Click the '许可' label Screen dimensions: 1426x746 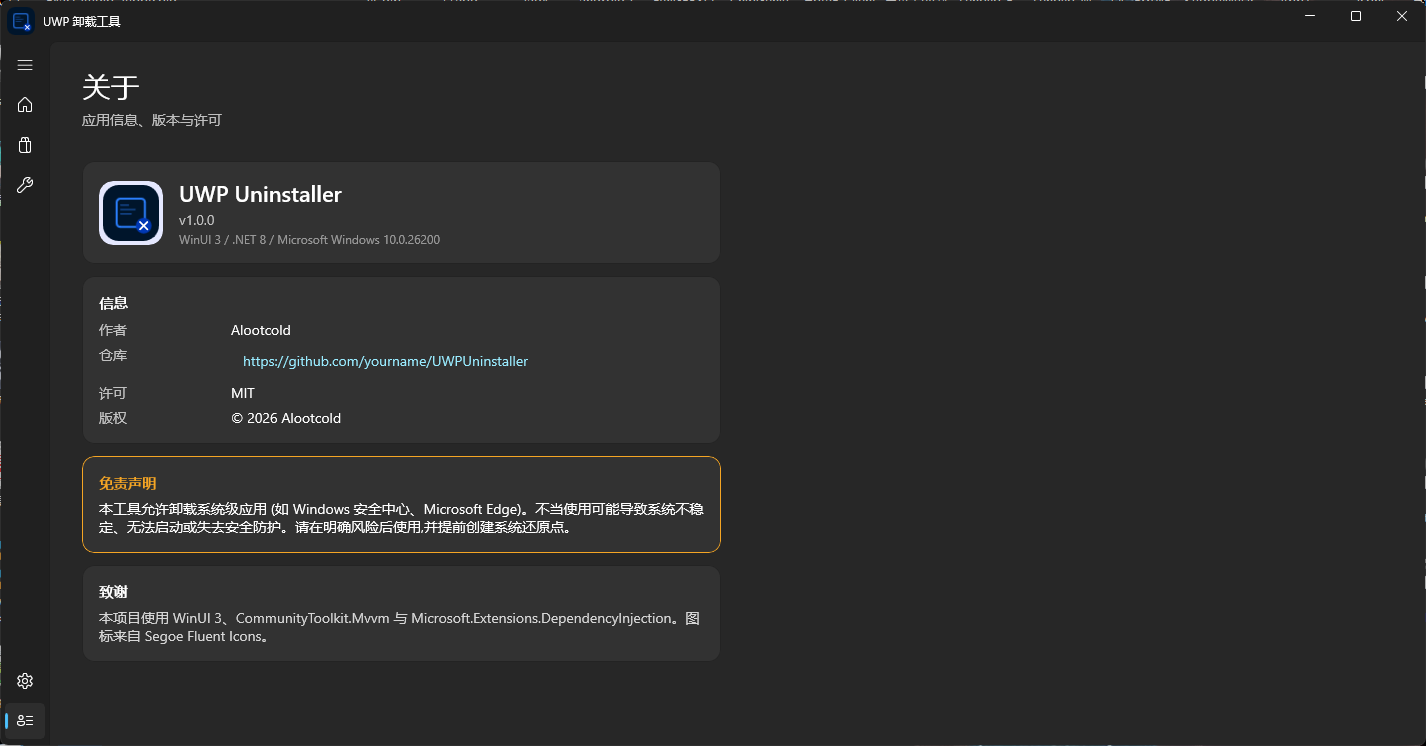(x=113, y=393)
